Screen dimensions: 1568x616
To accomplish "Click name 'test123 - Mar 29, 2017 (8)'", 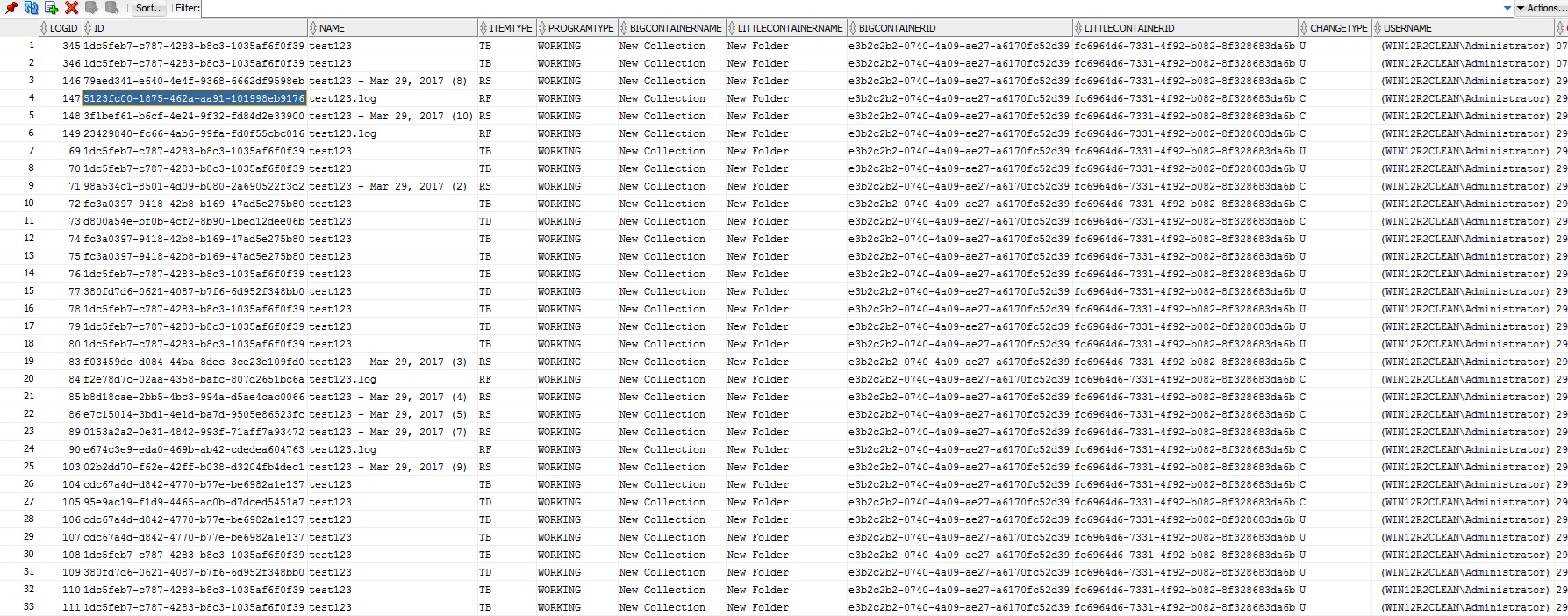I will 388,81.
